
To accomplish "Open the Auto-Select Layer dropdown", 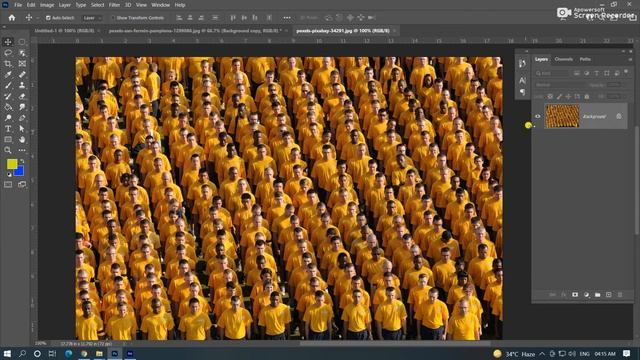I will pyautogui.click(x=91, y=18).
